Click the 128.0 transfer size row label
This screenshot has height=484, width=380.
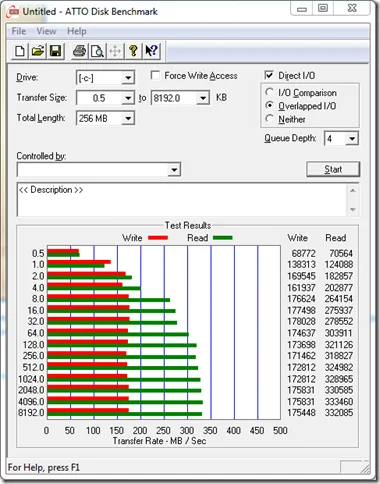pyautogui.click(x=33, y=345)
